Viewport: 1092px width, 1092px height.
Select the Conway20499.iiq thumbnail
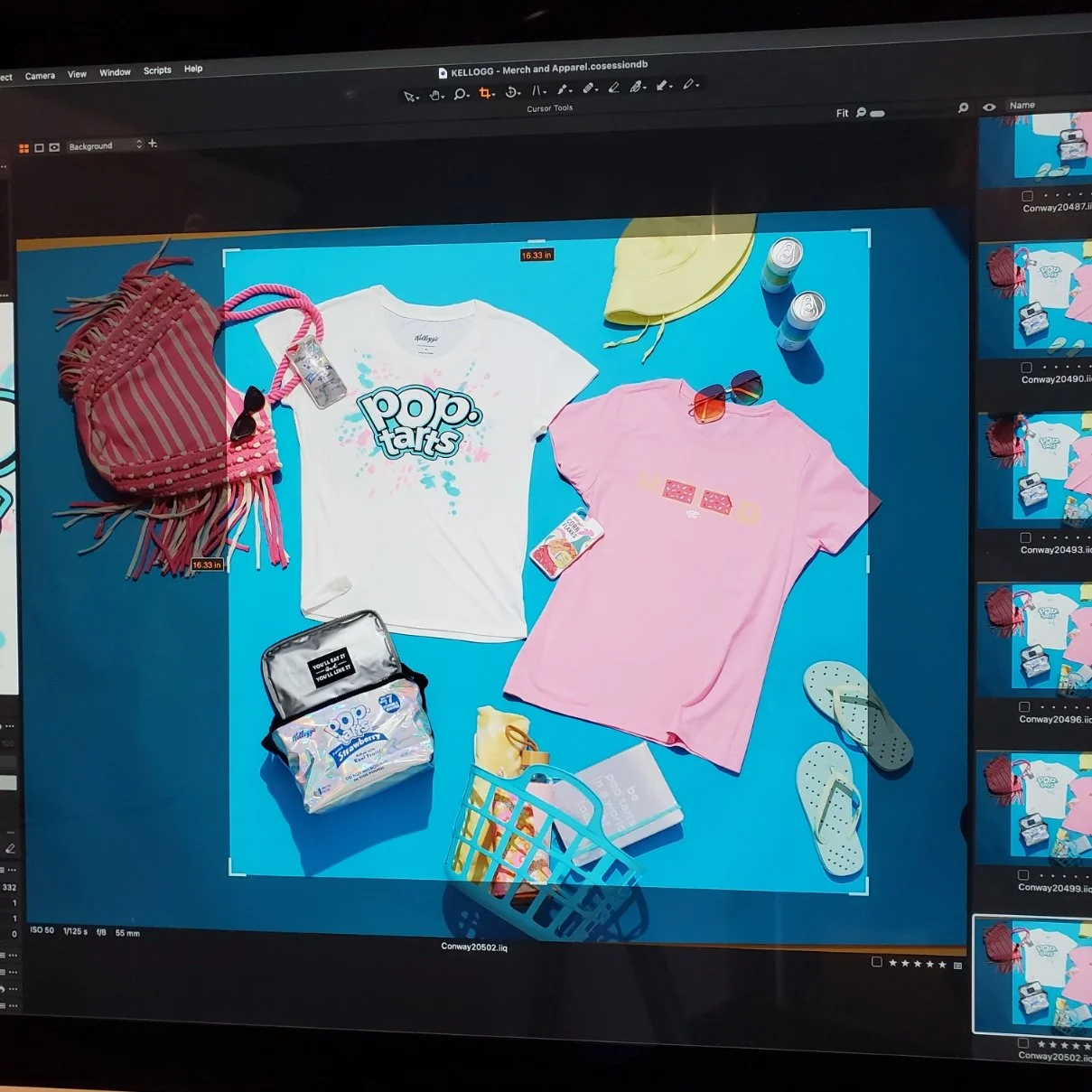point(1033,808)
